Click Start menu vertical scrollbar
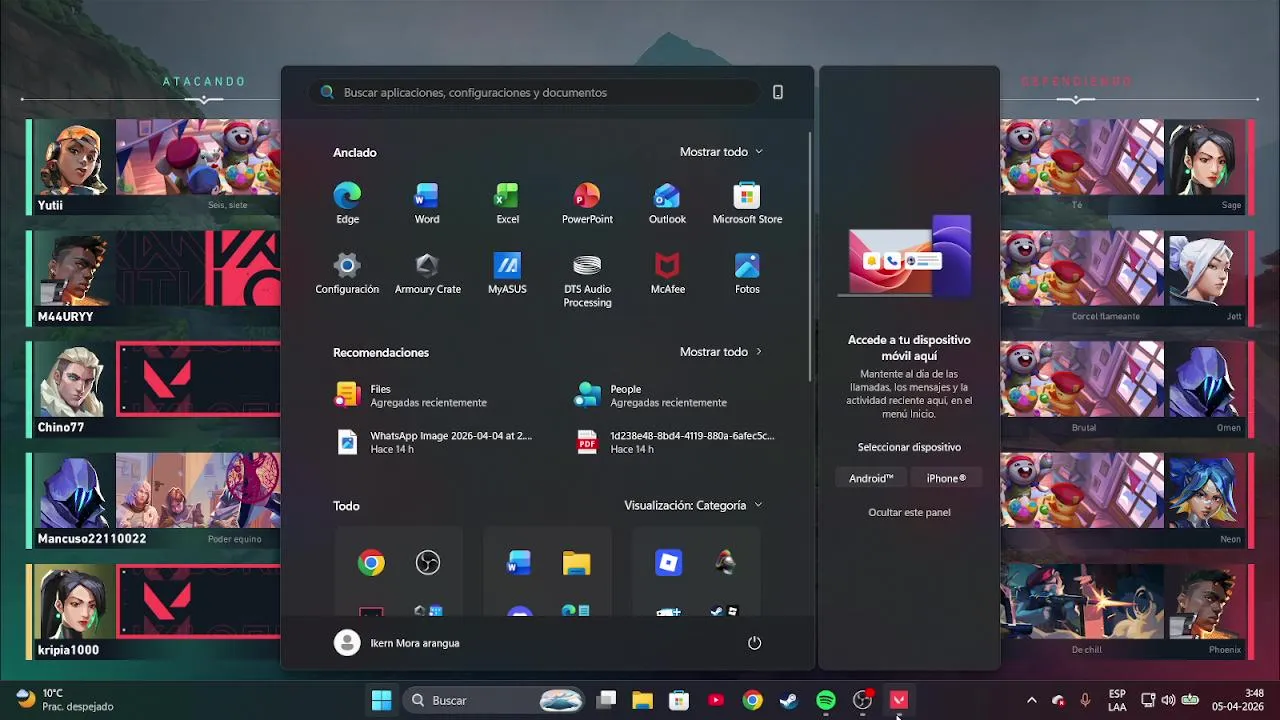This screenshot has height=720, width=1280. pos(809,255)
